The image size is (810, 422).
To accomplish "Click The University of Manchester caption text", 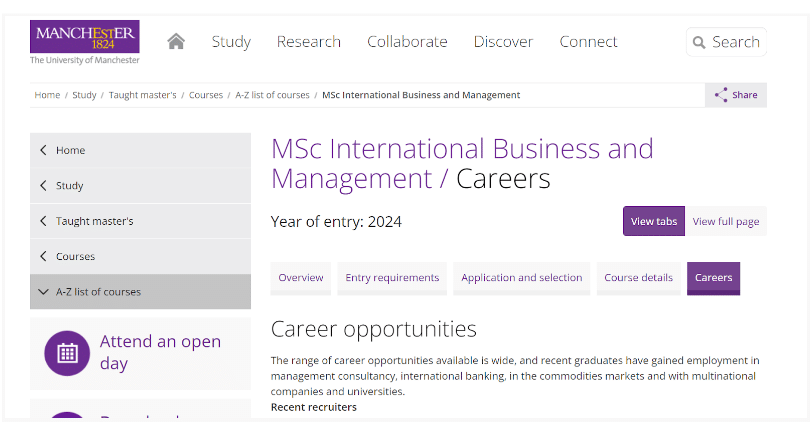I will click(85, 60).
